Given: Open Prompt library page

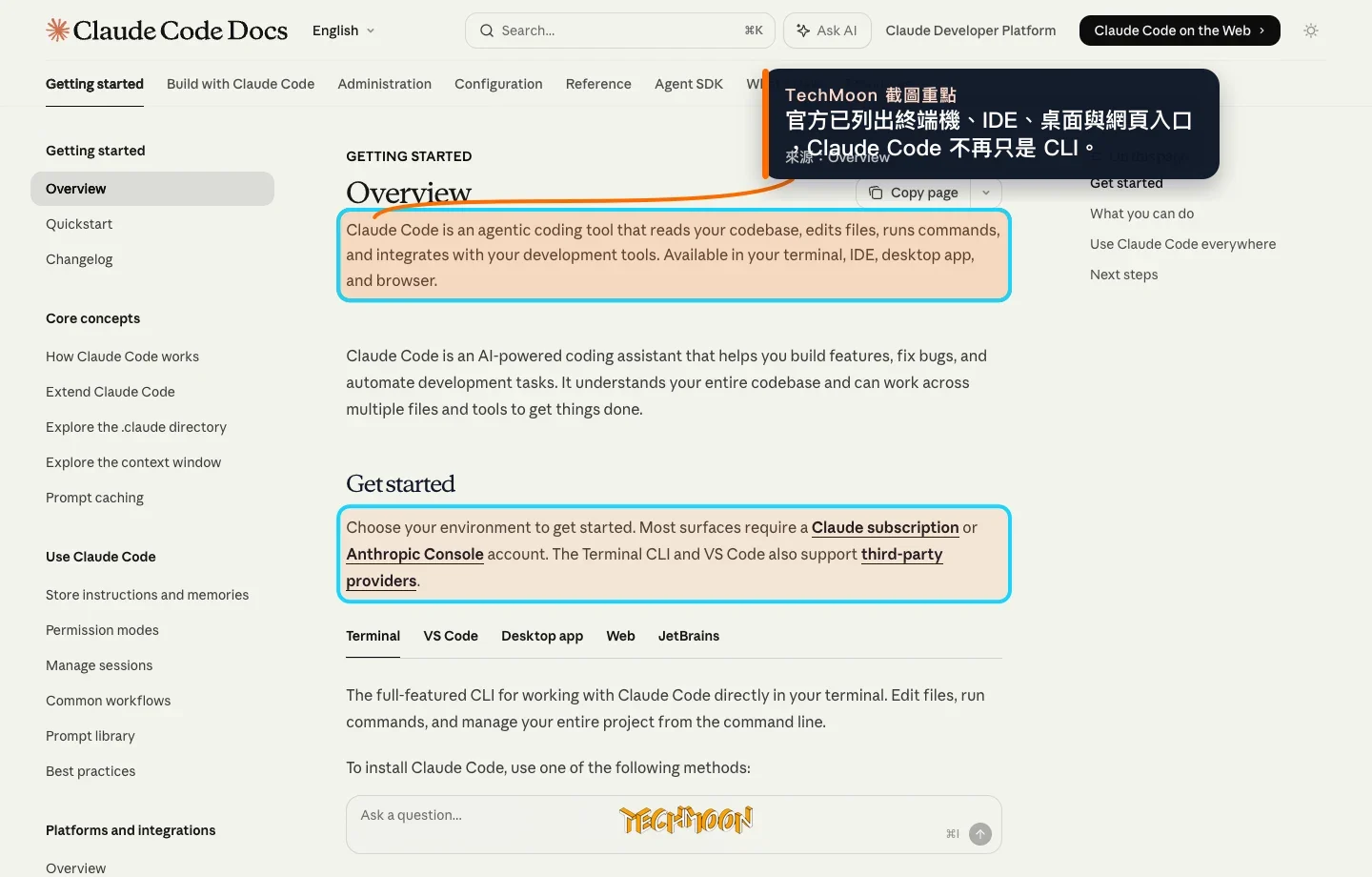Looking at the screenshot, I should [x=91, y=736].
